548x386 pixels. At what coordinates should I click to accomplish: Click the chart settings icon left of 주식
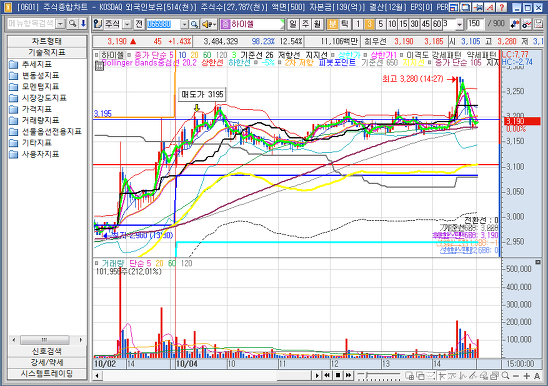(98, 24)
